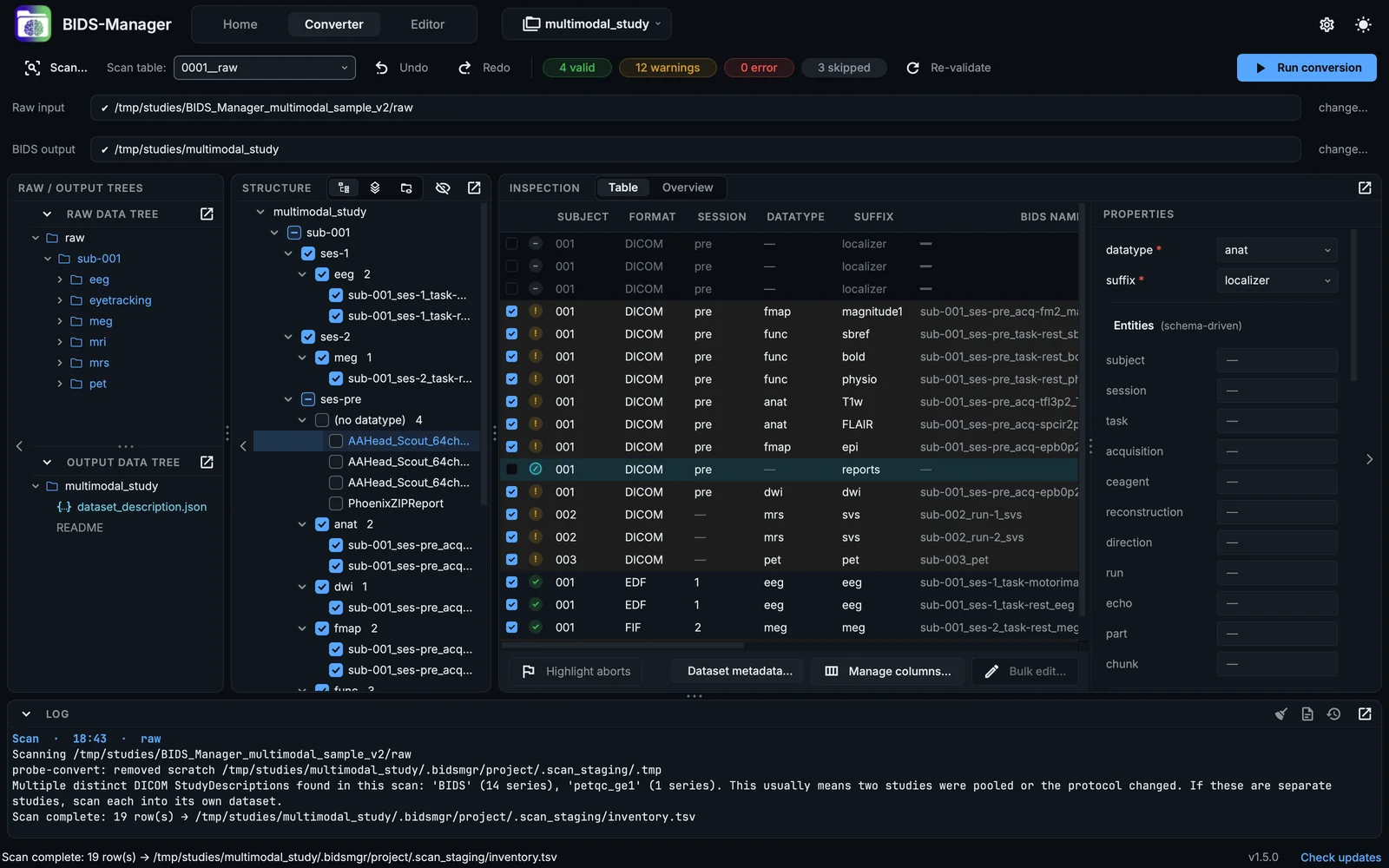The image size is (1389, 868).
Task: Clear the log with the broom icon
Action: tap(1280, 713)
